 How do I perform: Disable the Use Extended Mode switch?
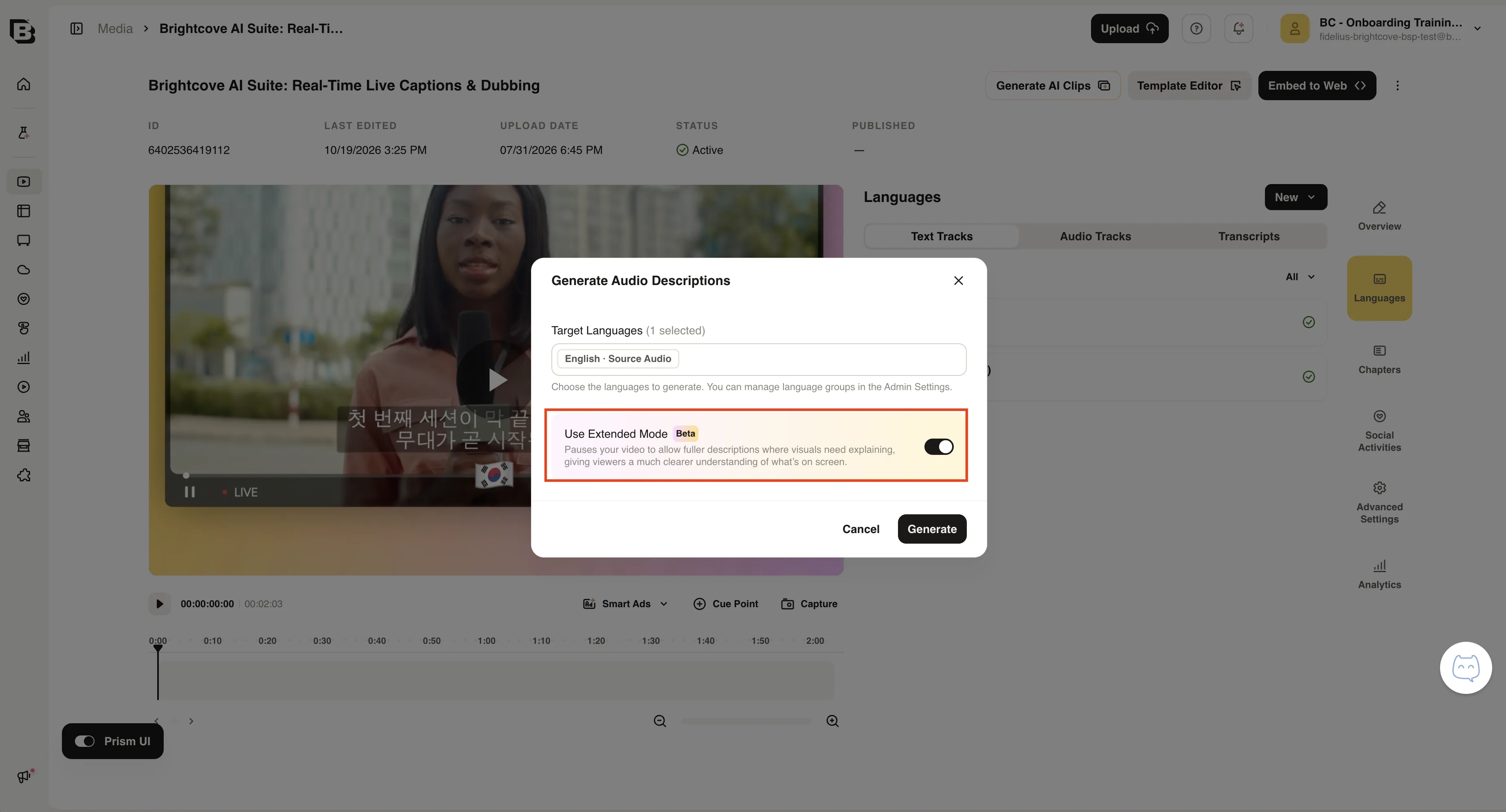coord(939,447)
